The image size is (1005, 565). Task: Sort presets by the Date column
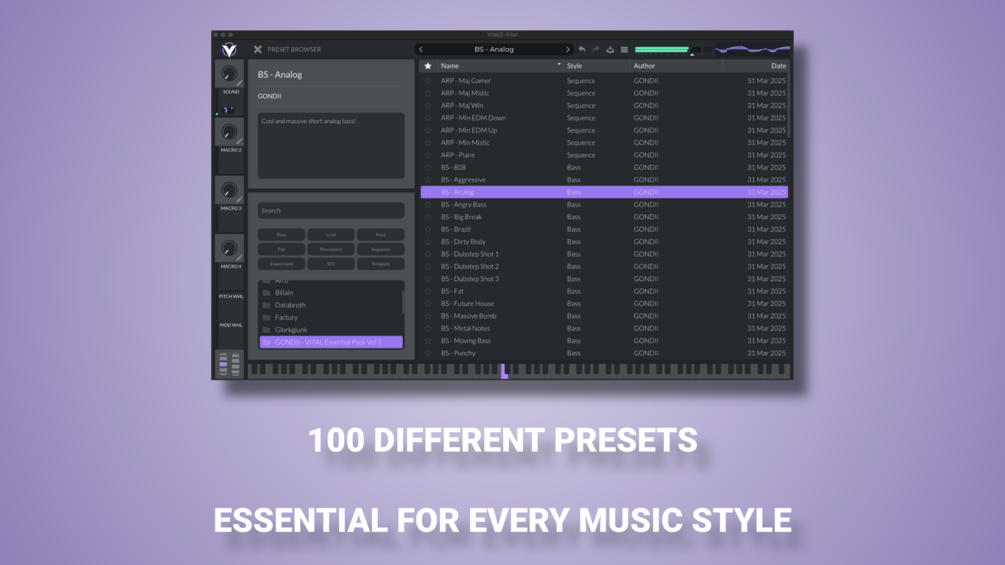click(756, 66)
